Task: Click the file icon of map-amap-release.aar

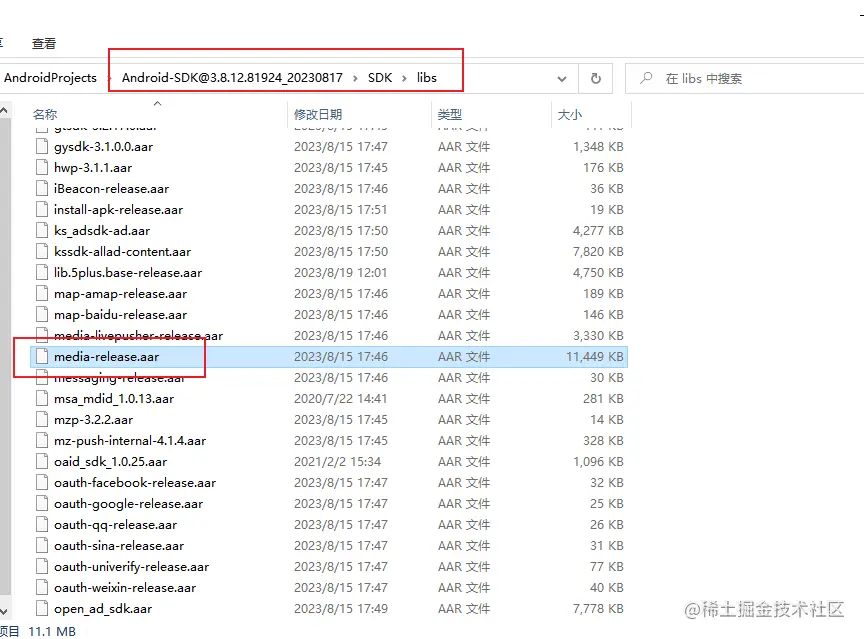Action: pos(42,294)
